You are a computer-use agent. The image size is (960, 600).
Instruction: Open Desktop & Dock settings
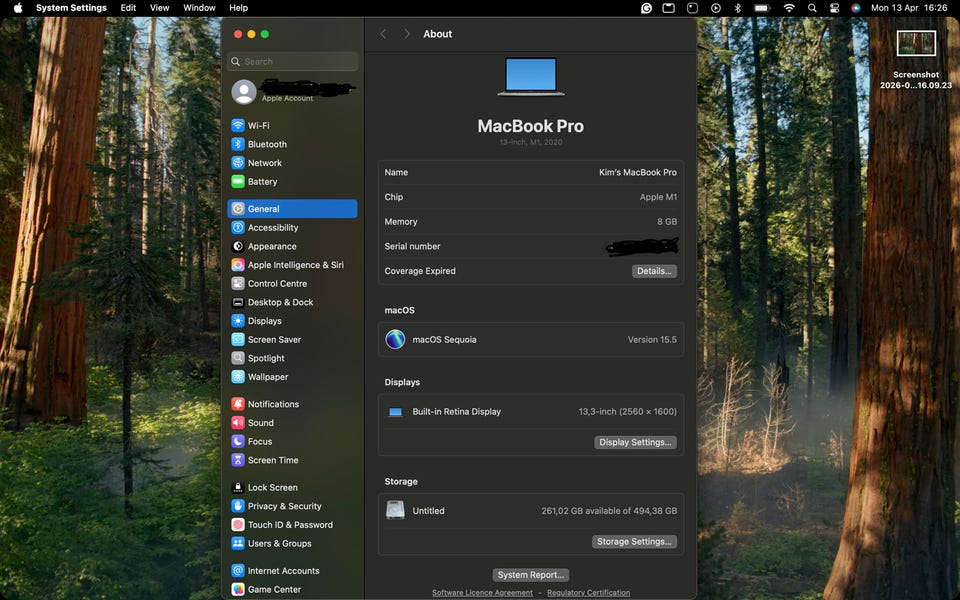tap(292, 302)
